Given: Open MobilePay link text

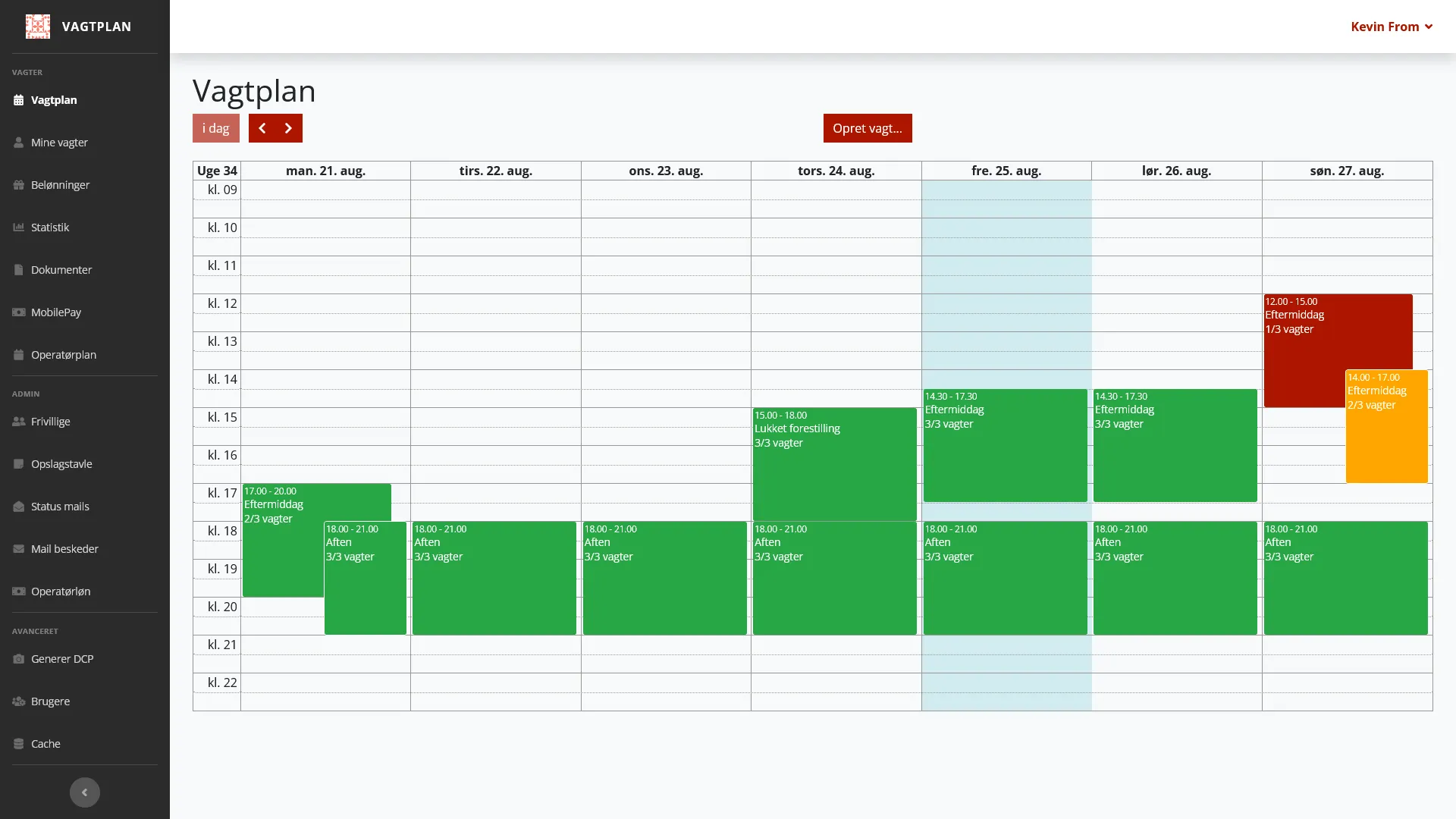Looking at the screenshot, I should (x=56, y=312).
